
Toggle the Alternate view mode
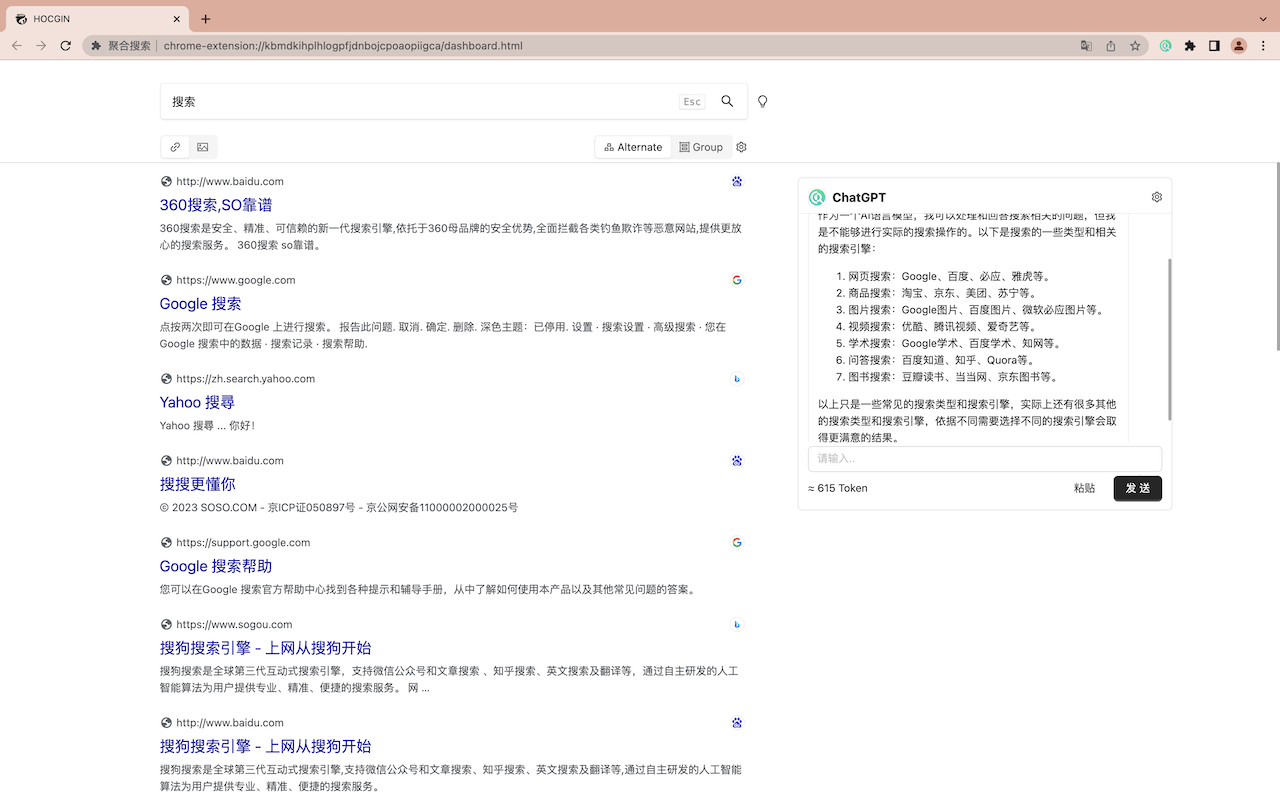[632, 146]
